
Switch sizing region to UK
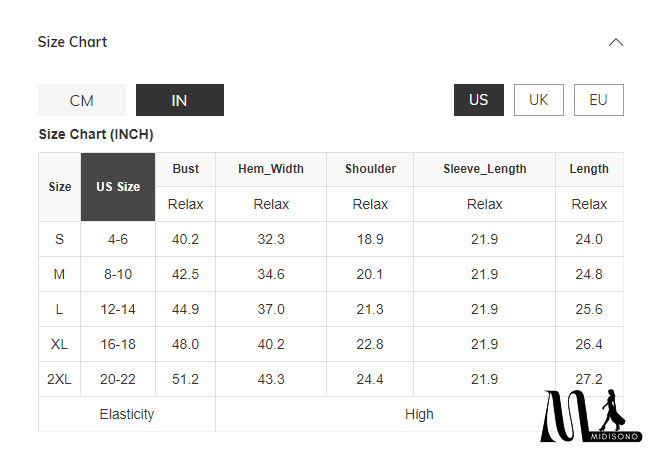(x=539, y=100)
